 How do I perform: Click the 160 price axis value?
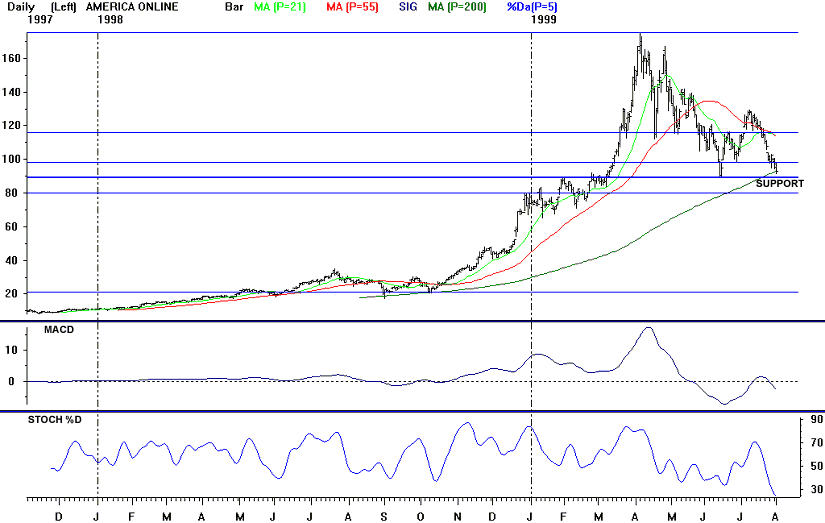click(x=11, y=58)
